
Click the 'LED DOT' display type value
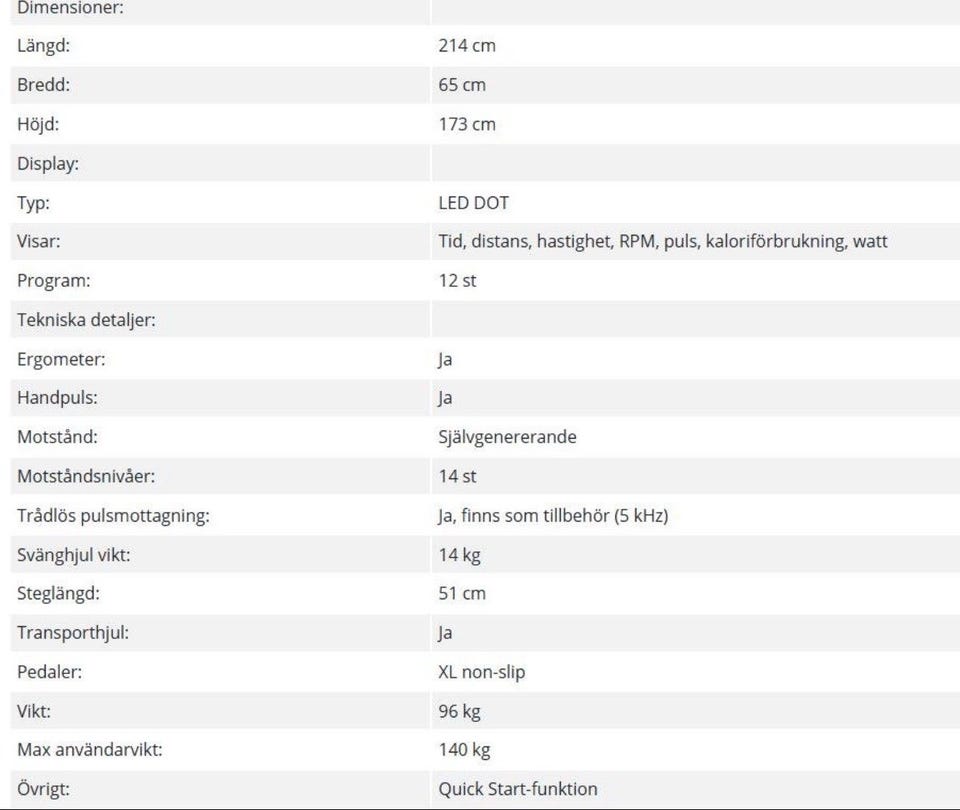[474, 203]
